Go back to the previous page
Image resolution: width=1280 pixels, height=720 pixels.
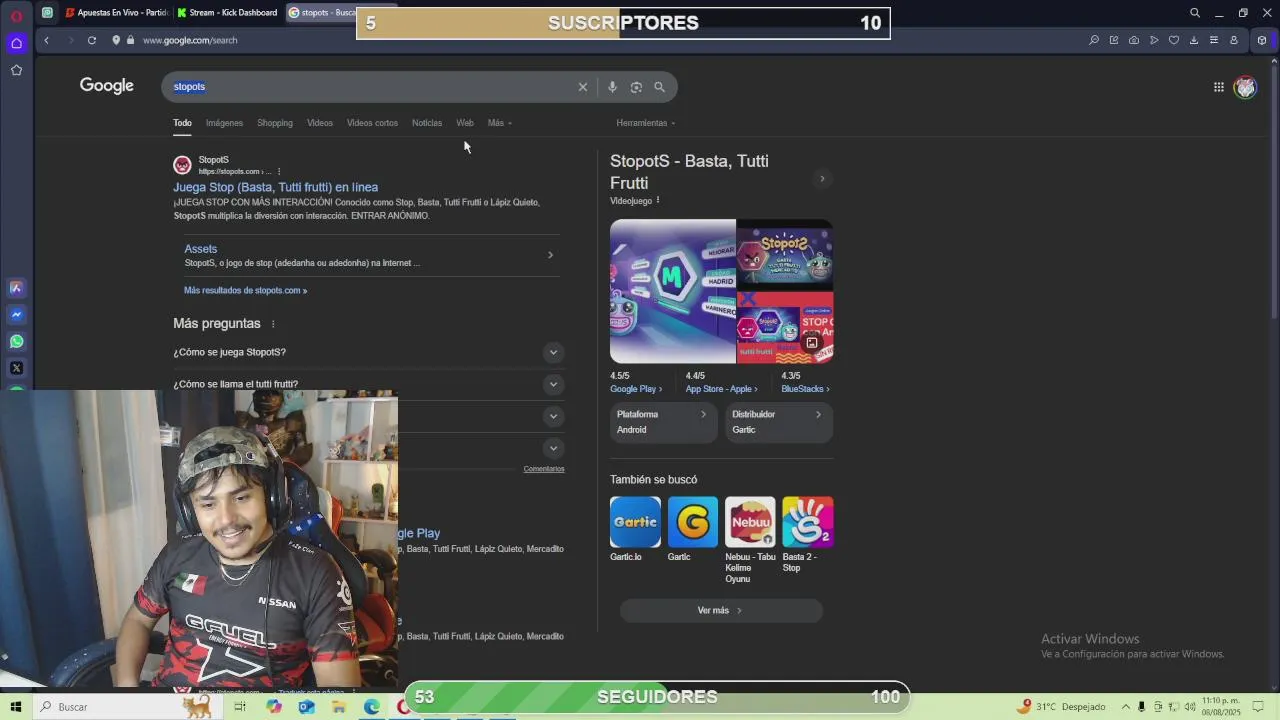coord(46,40)
